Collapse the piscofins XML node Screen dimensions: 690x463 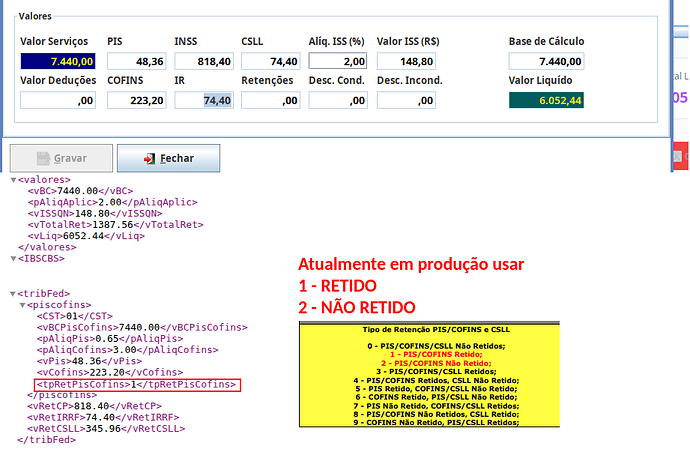(x=22, y=304)
